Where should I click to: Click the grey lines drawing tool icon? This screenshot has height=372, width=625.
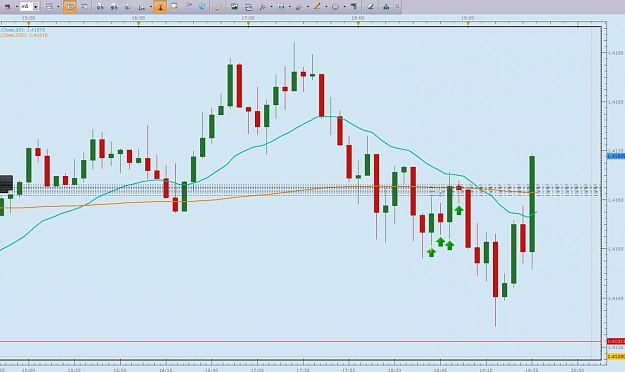tap(299, 7)
